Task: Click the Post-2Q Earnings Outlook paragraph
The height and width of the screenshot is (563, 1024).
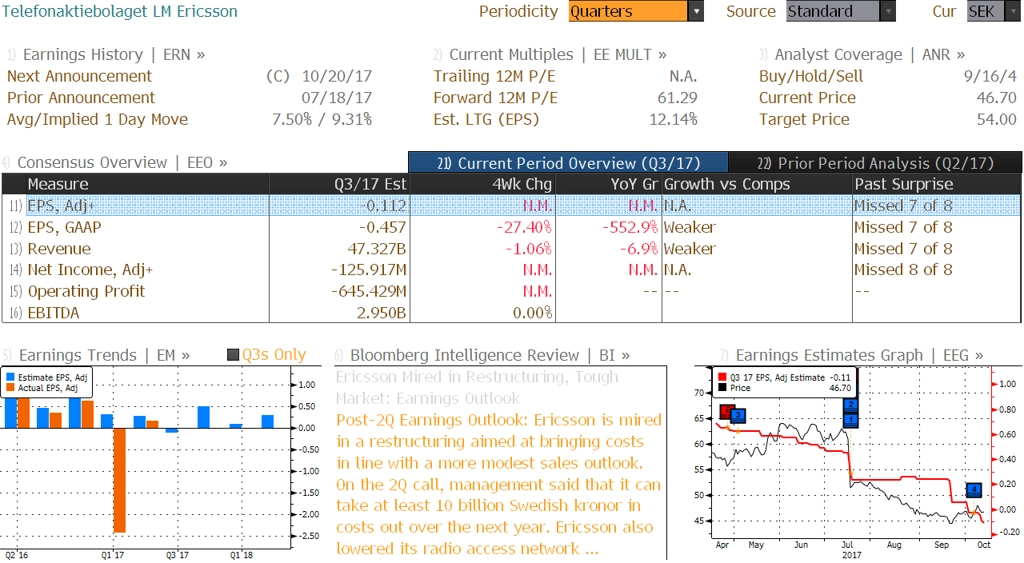Action: pyautogui.click(x=499, y=485)
